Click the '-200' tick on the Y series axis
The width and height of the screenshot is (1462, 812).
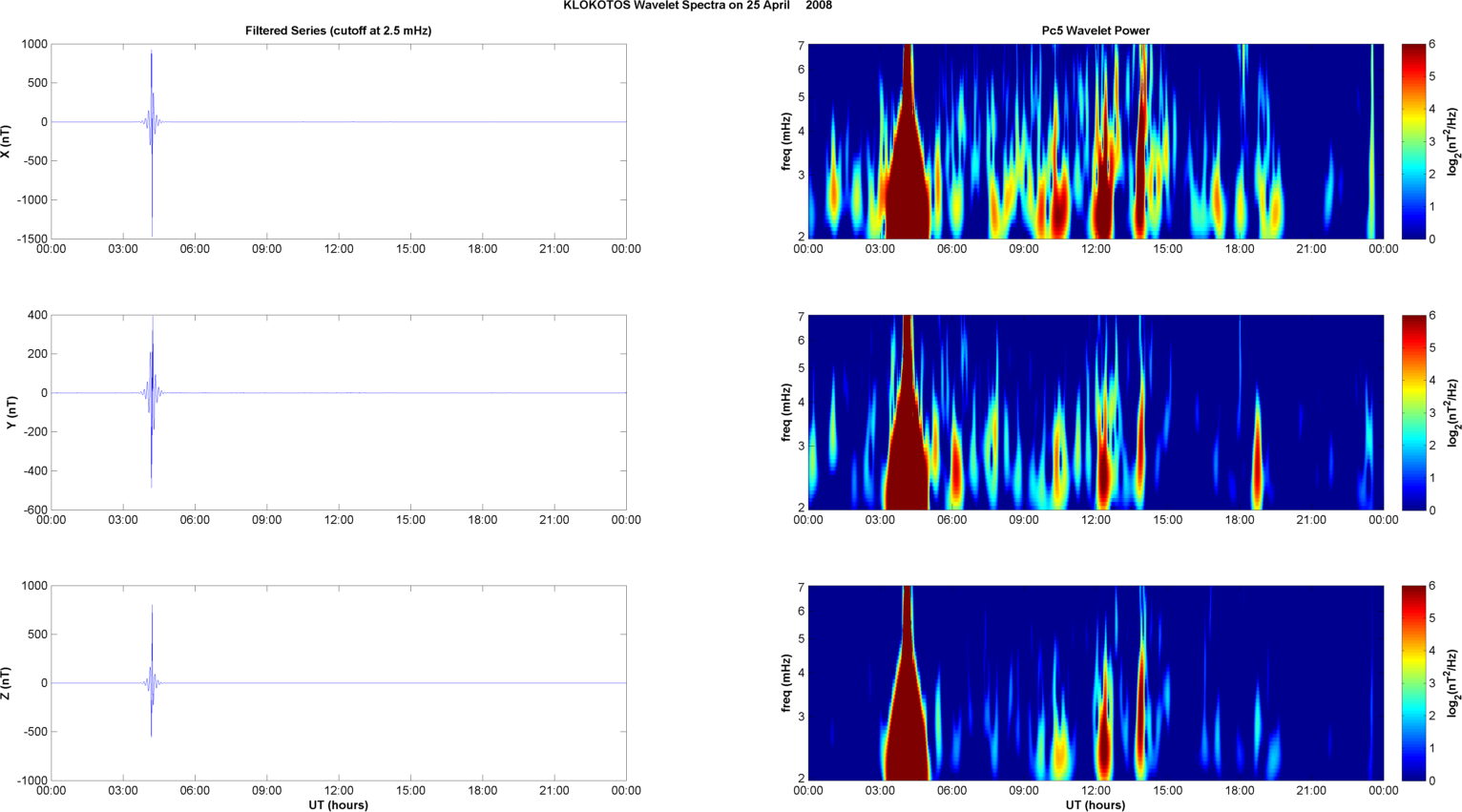pyautogui.click(x=34, y=432)
